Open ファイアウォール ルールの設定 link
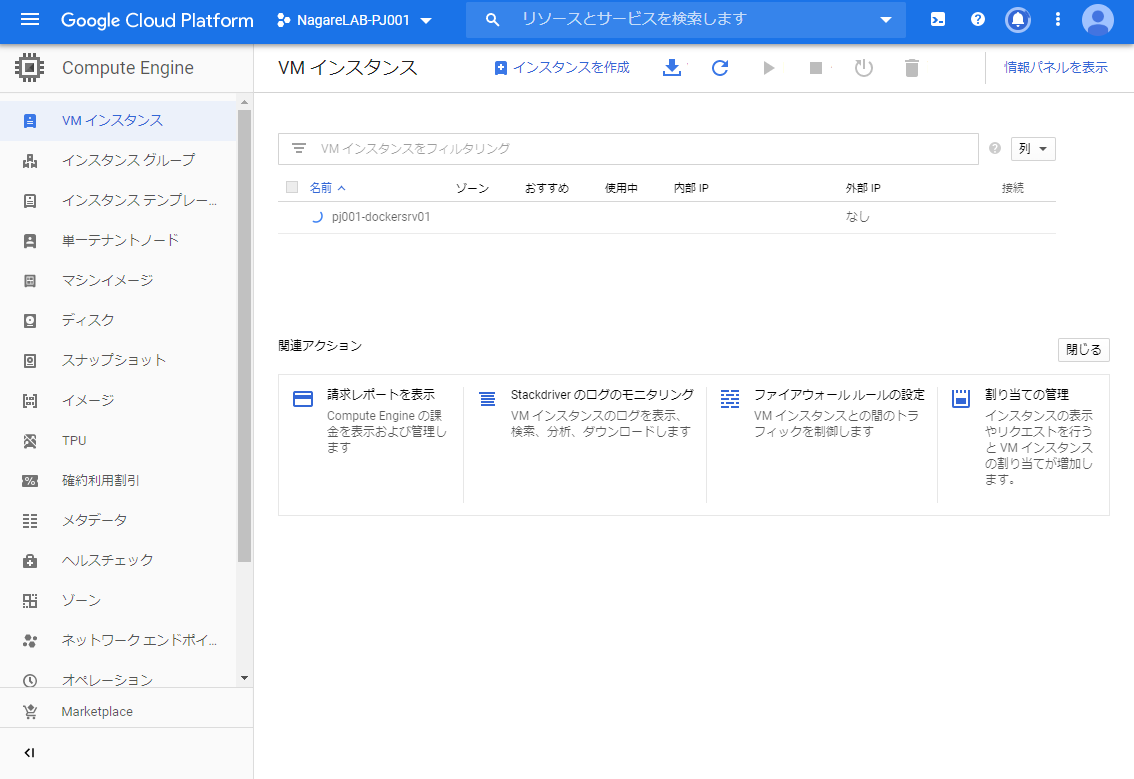Image resolution: width=1134 pixels, height=779 pixels. point(839,394)
